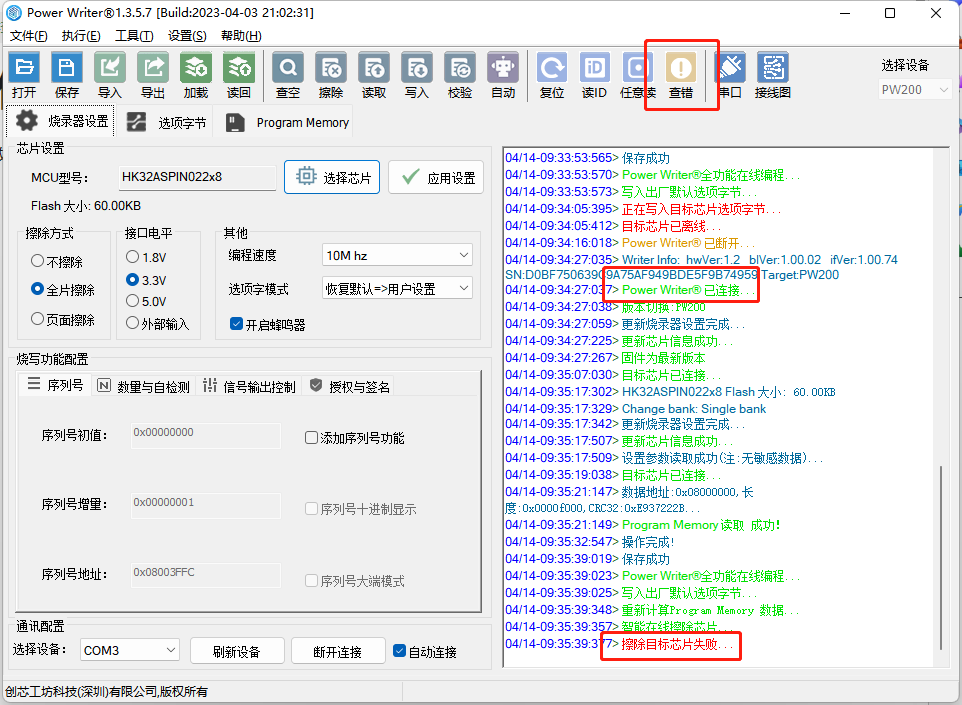
Task: Click the 读ID toolbar icon
Action: (594, 75)
